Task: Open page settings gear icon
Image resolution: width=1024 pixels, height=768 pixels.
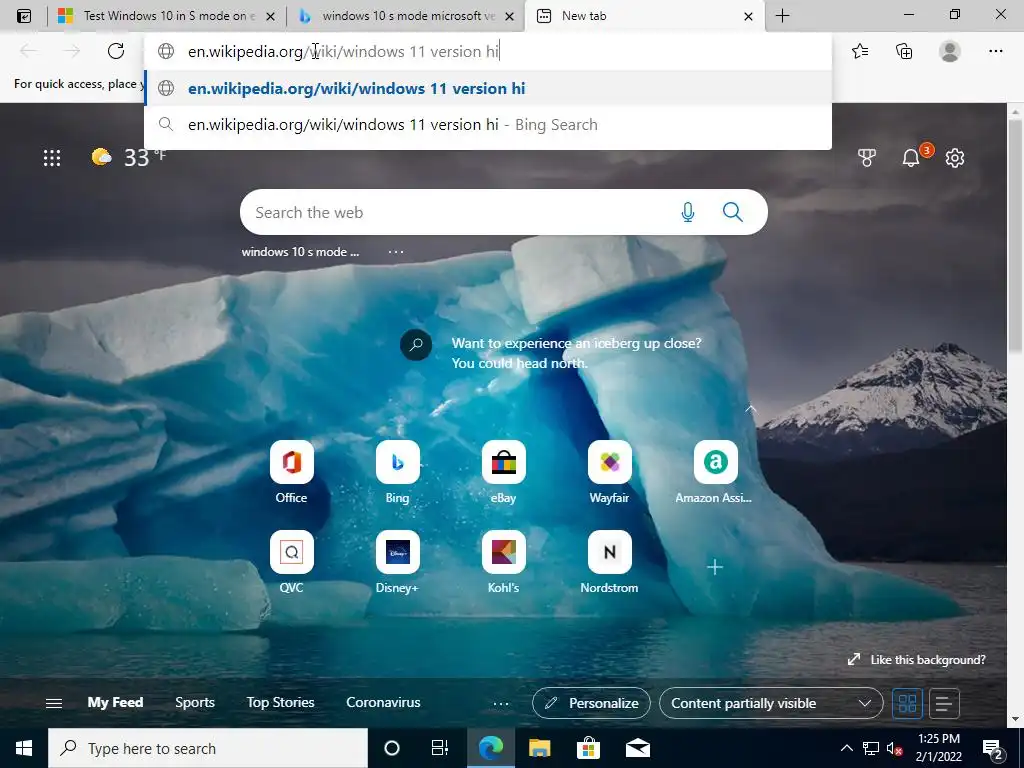Action: click(x=955, y=158)
